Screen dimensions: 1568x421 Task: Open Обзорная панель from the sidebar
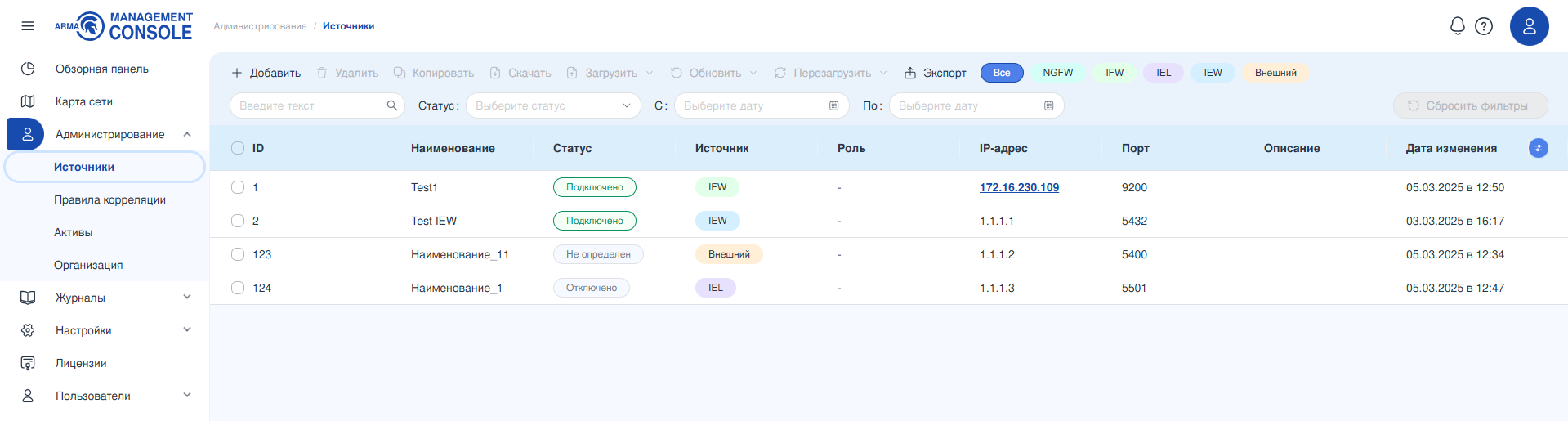click(101, 69)
